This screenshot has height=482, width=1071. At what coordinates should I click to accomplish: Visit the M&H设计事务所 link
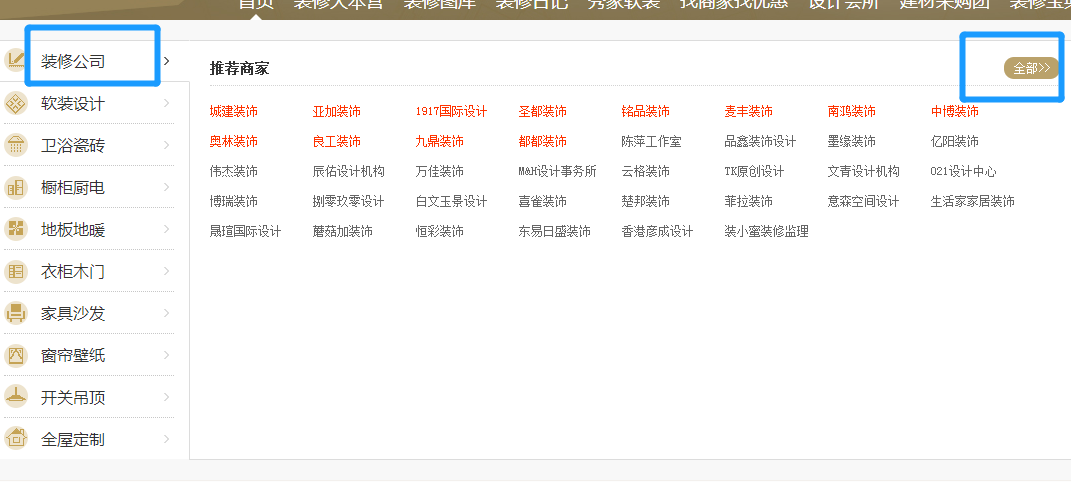(557, 171)
